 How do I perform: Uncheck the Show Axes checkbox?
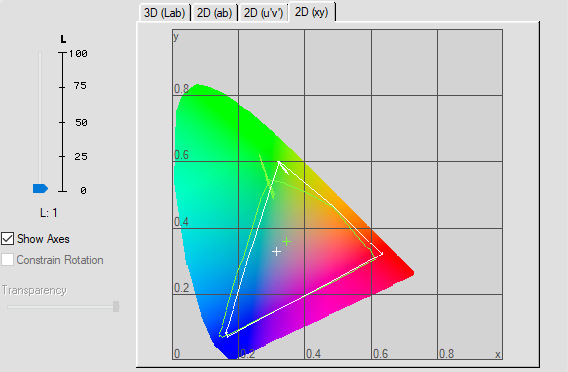8,239
